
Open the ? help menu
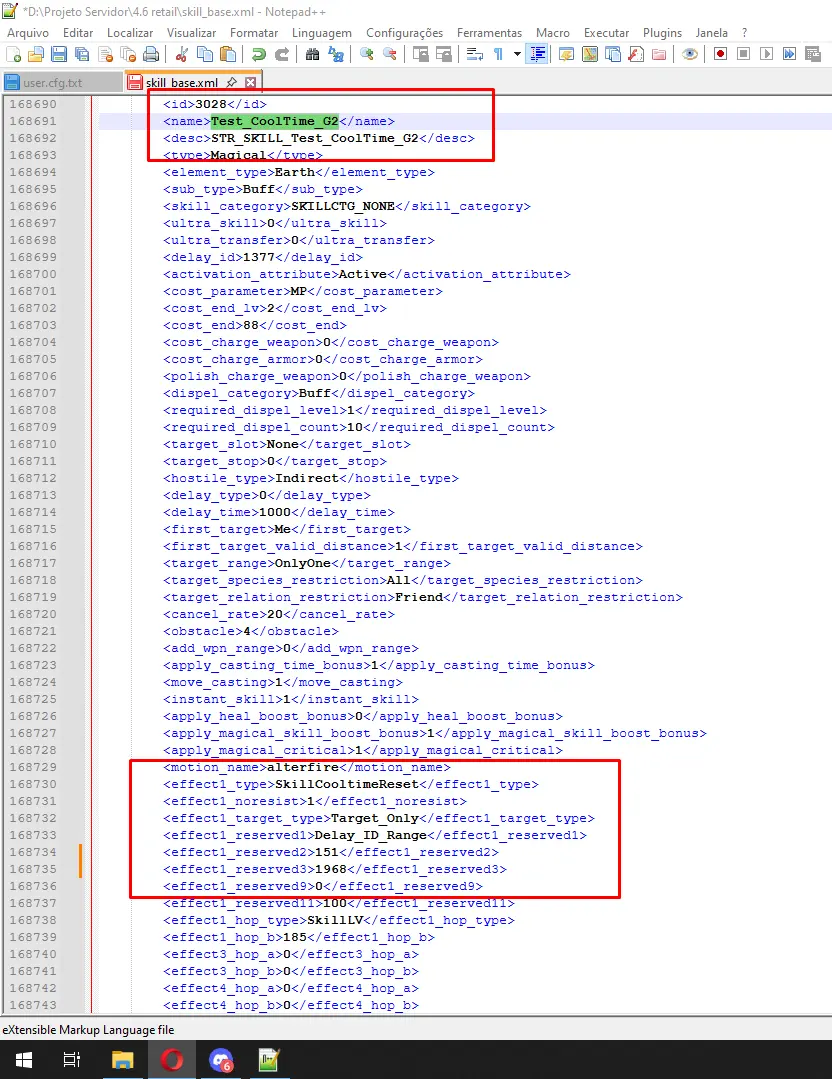coord(745,32)
